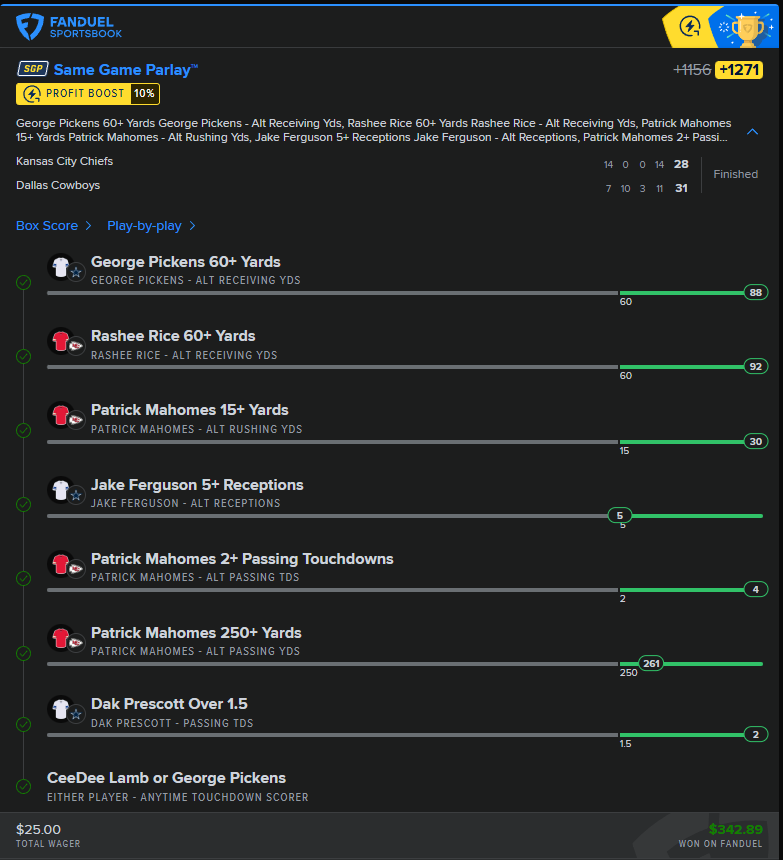783x860 pixels.
Task: Click the 15 threshold label under Mahomes rushing
Action: (624, 451)
